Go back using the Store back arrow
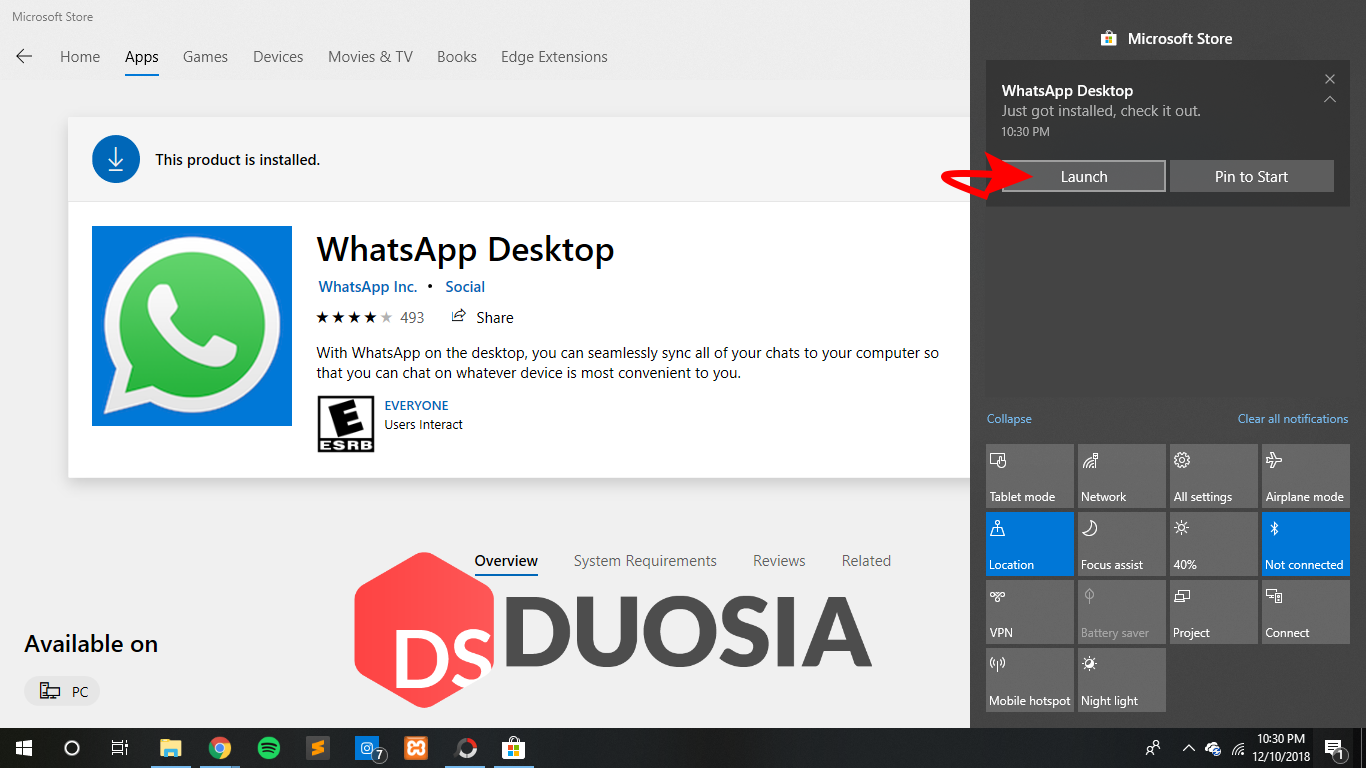The width and height of the screenshot is (1366, 768). click(24, 57)
